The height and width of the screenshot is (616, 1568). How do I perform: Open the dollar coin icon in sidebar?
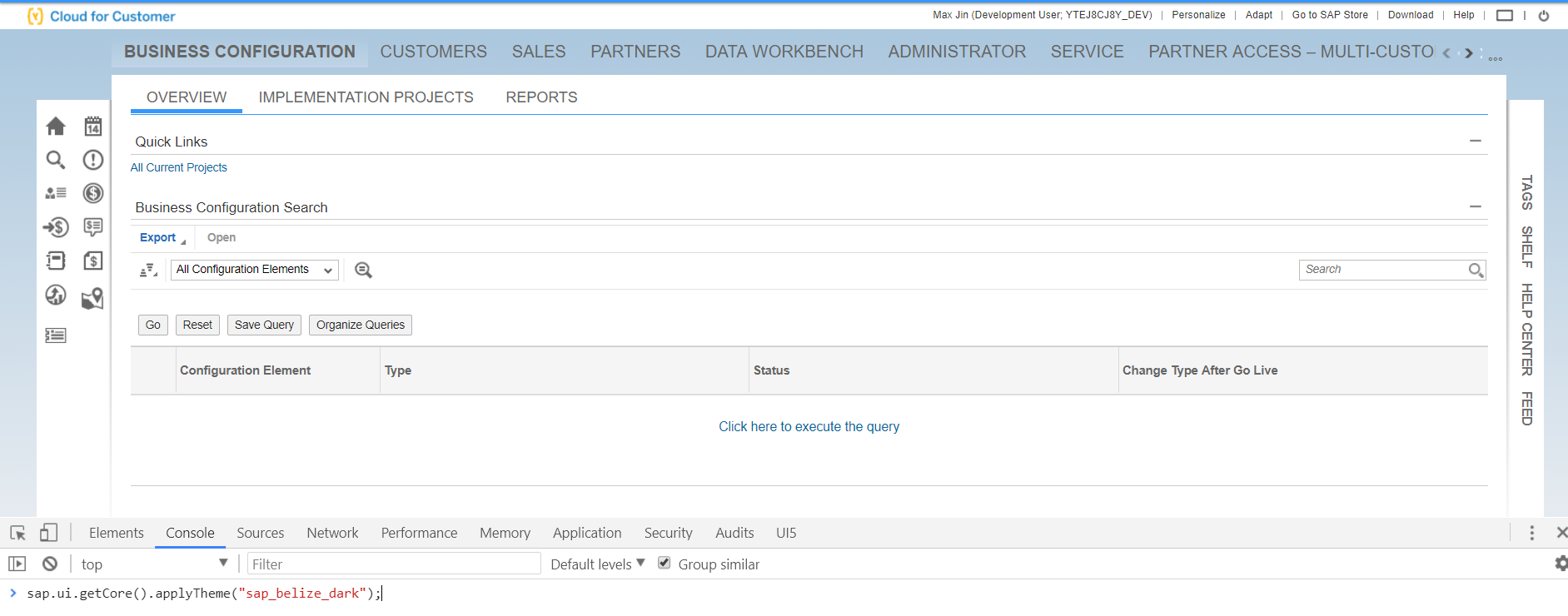tap(93, 193)
